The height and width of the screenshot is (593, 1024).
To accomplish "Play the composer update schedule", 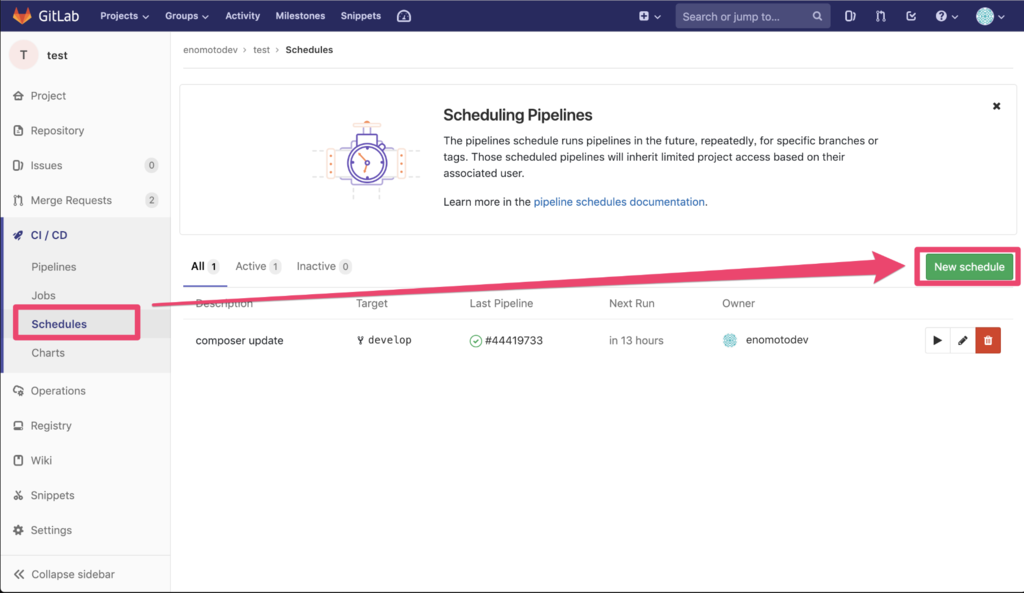I will click(x=938, y=340).
